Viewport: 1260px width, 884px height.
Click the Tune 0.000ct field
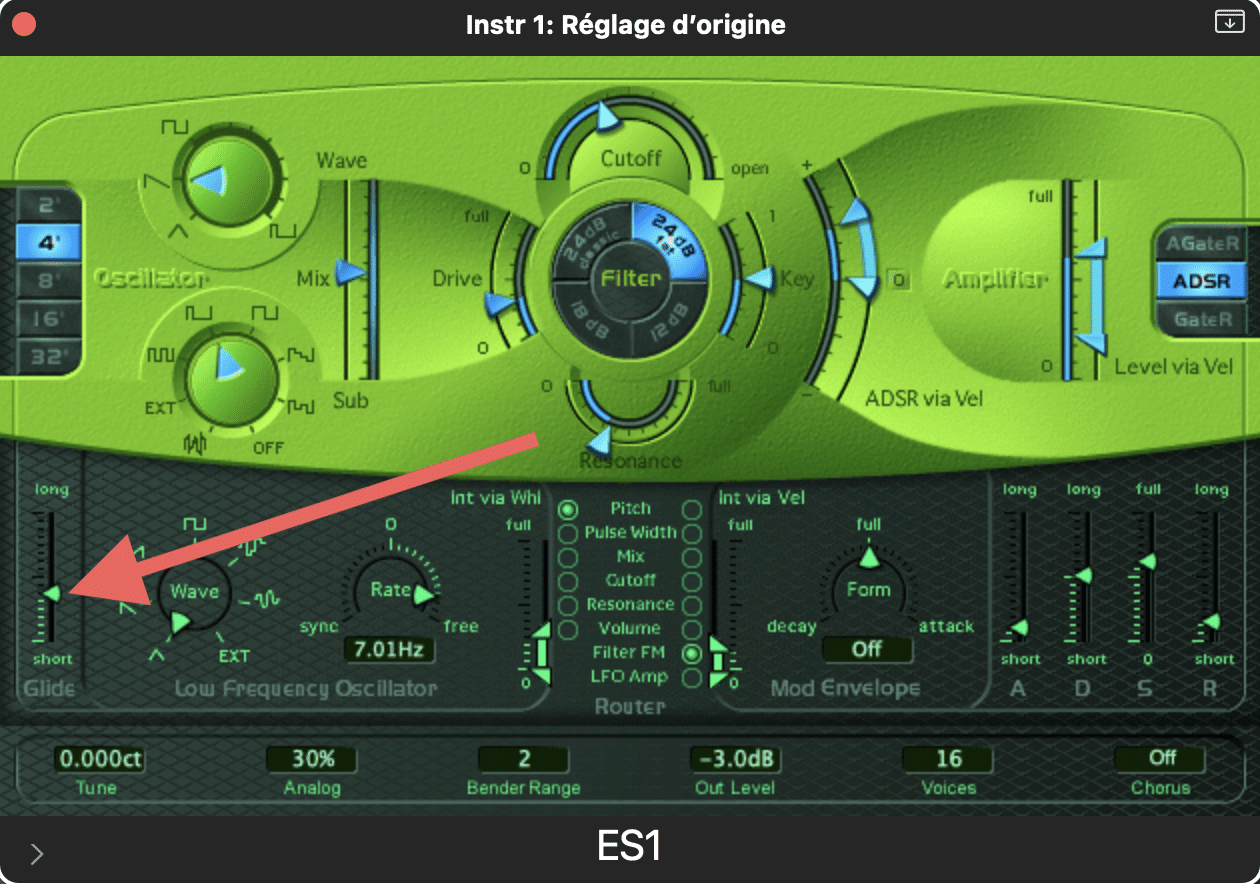pos(98,759)
